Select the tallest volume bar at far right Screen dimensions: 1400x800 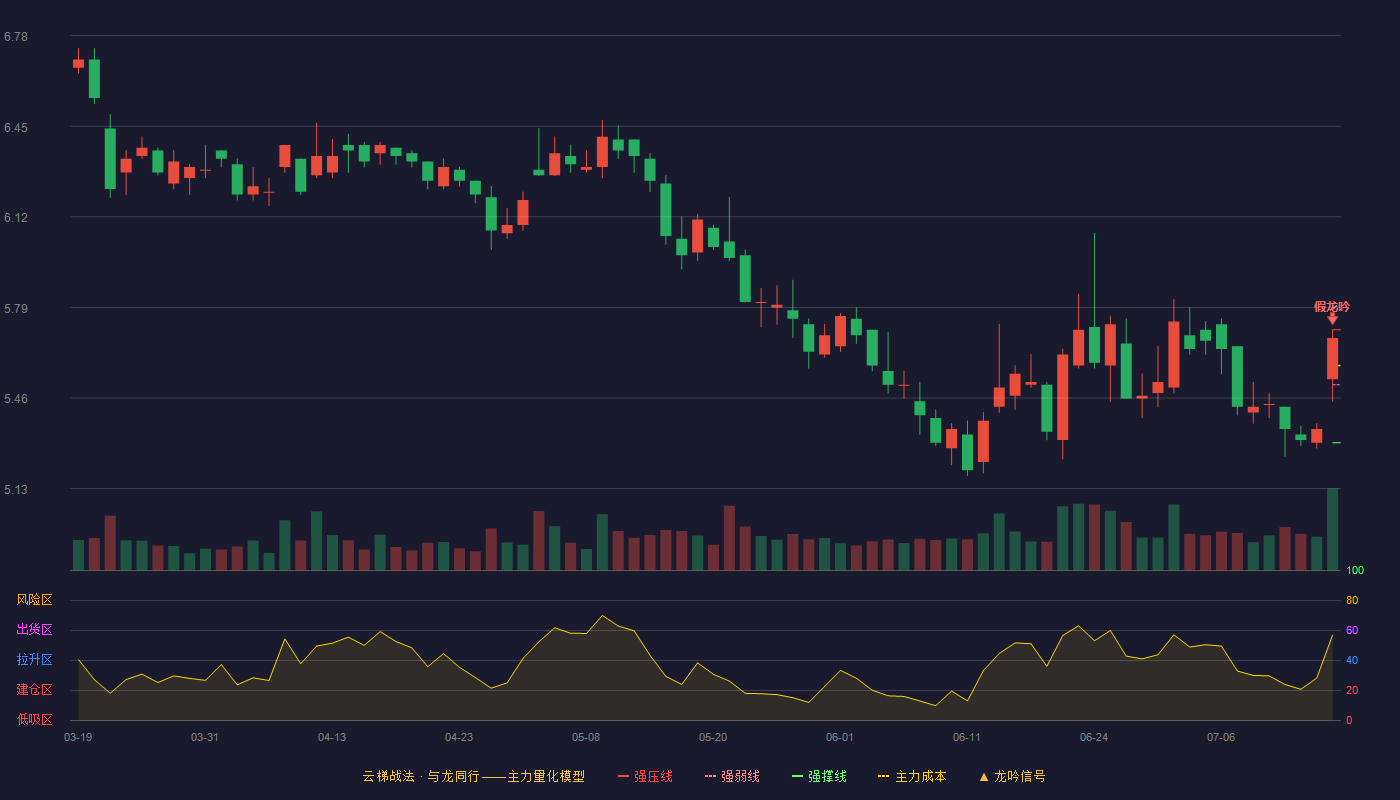tap(1332, 529)
